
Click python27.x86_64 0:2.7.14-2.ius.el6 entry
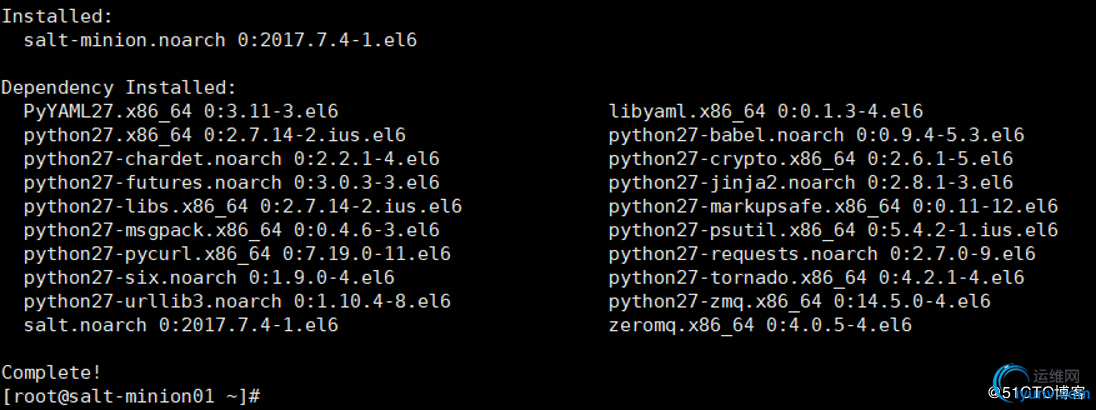click(215, 135)
